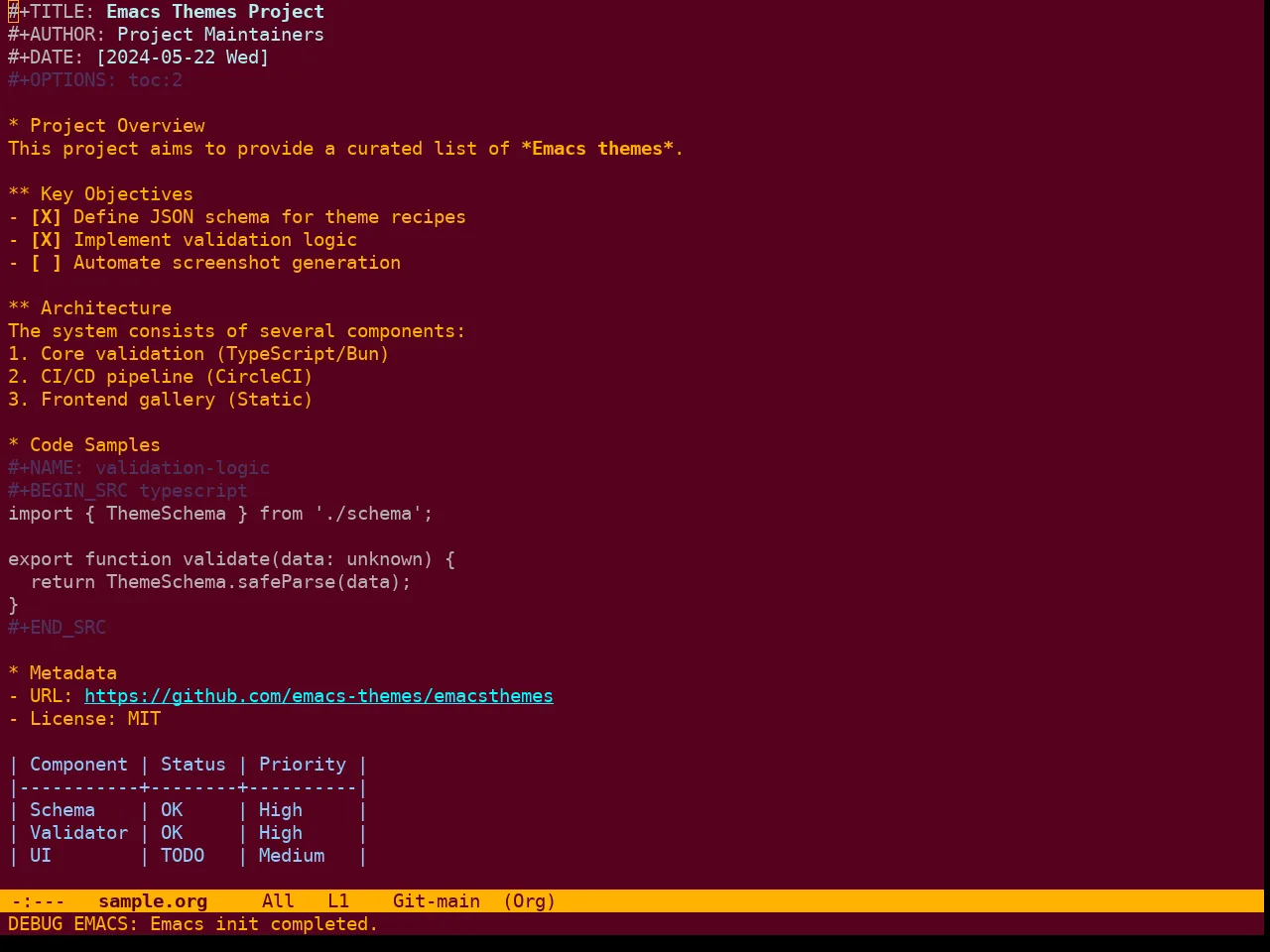1270x952 pixels.
Task: Click the (Org) major mode indicator
Action: 529,901
